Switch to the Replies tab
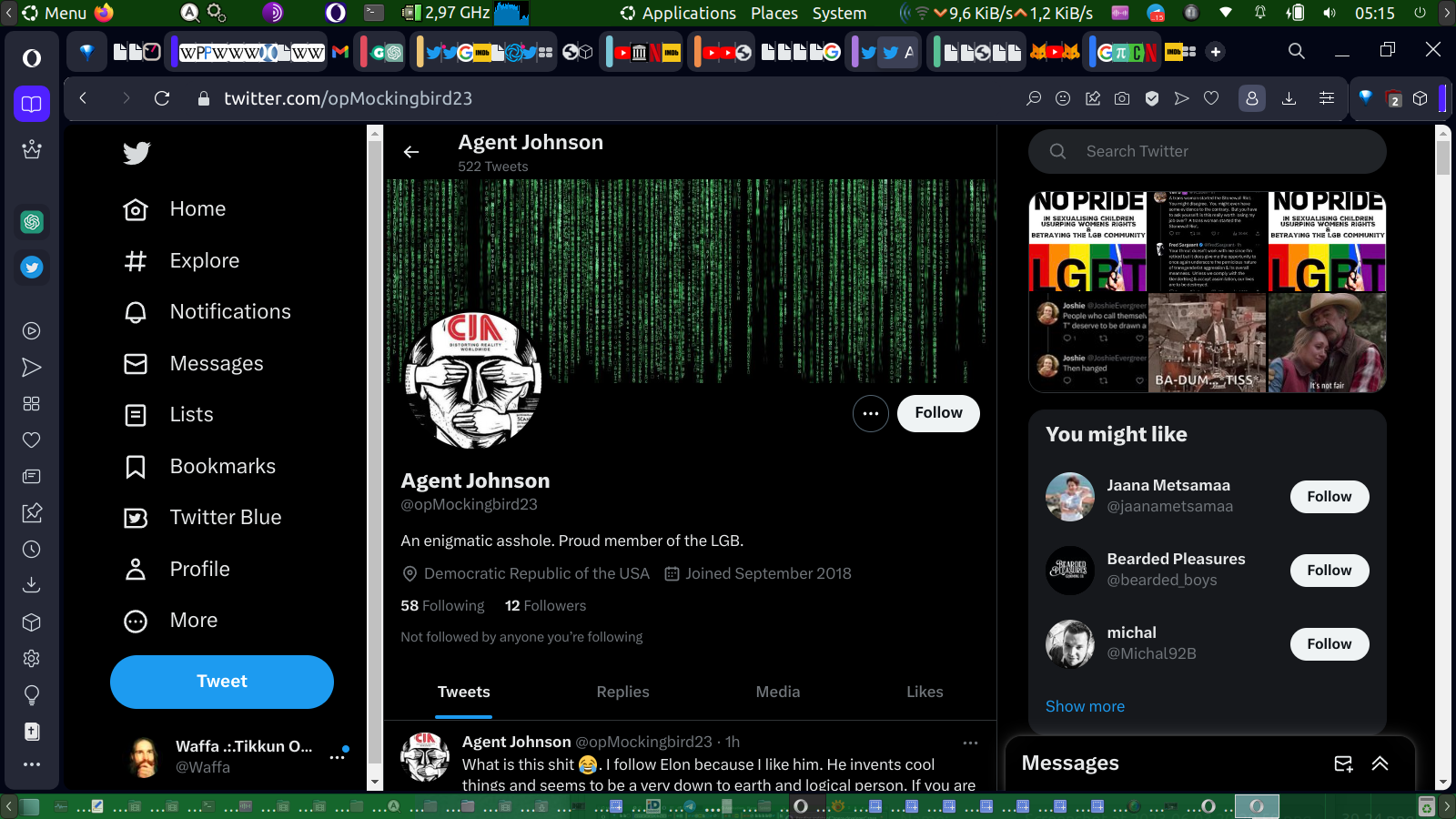Screen dimensions: 1456x819 (x=622, y=692)
